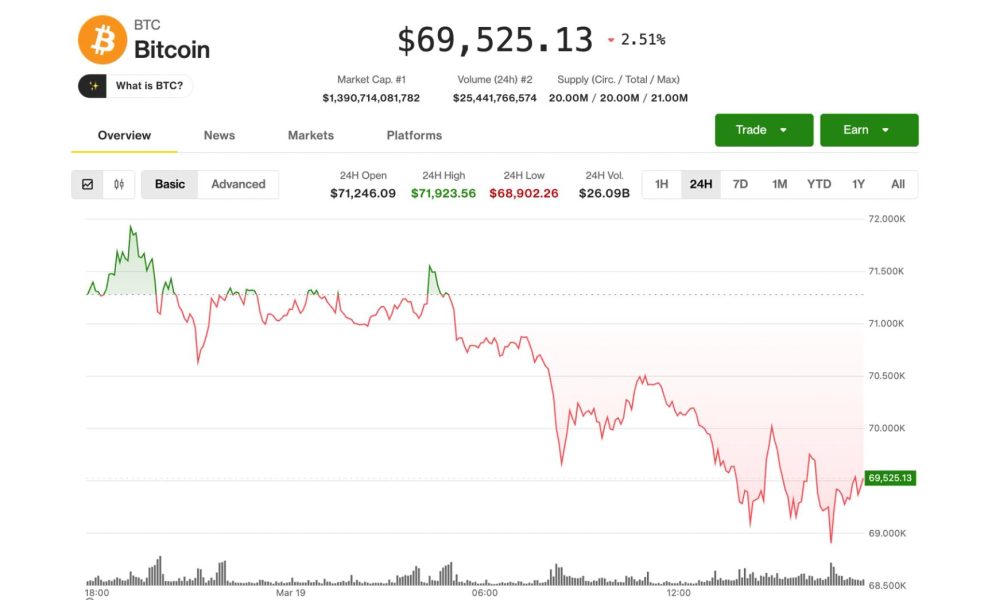Click the red price decline arrow indicator
1000x600 pixels.
click(611, 41)
